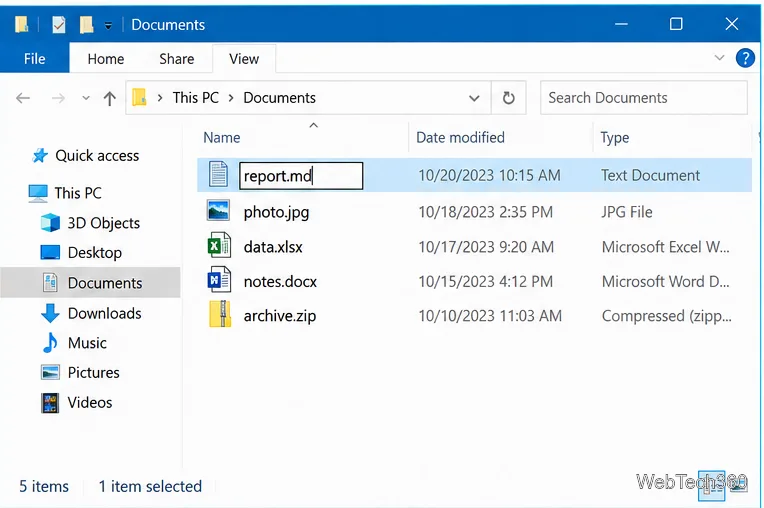The width and height of the screenshot is (764, 508).
Task: Click the report.md rename text box
Action: click(301, 176)
